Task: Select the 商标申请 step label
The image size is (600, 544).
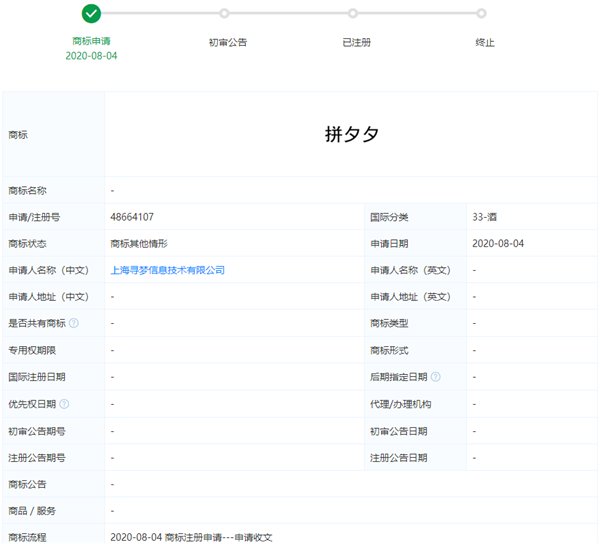Action: coord(91,41)
